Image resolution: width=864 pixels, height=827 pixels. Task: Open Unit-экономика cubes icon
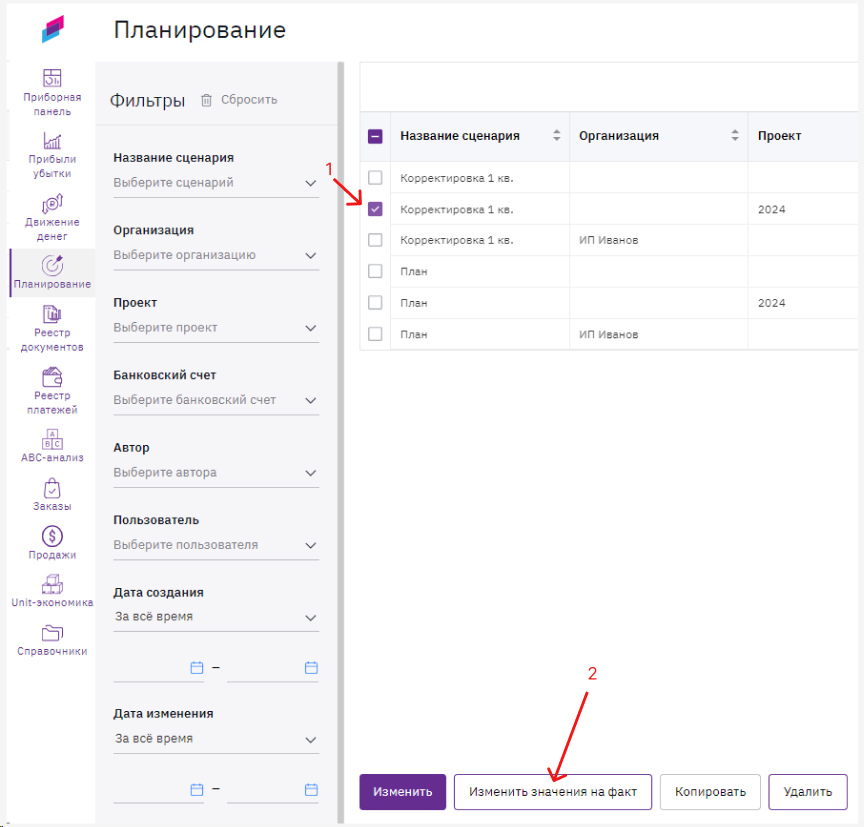[52, 584]
